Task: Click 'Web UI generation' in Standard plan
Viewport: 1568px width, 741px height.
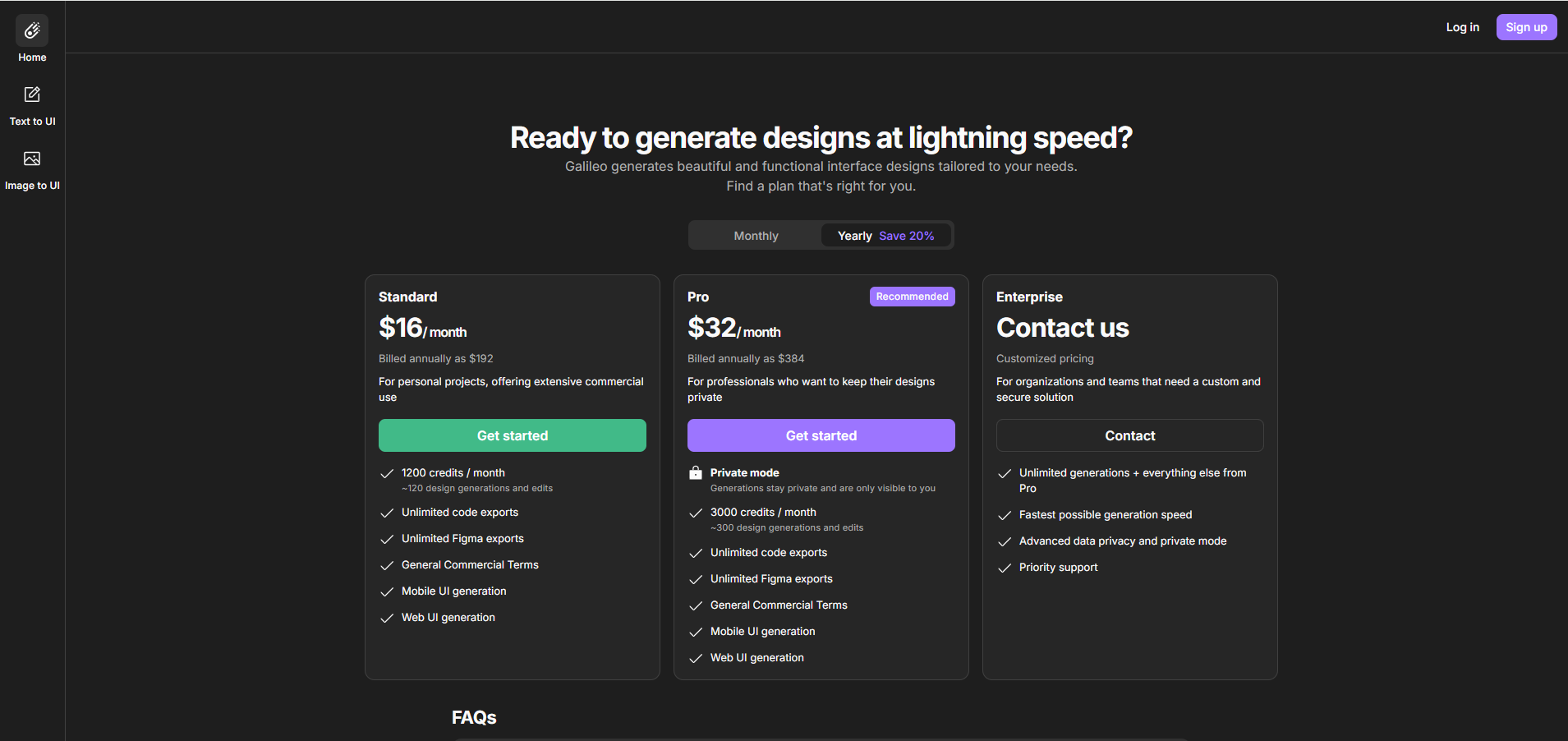Action: click(448, 618)
